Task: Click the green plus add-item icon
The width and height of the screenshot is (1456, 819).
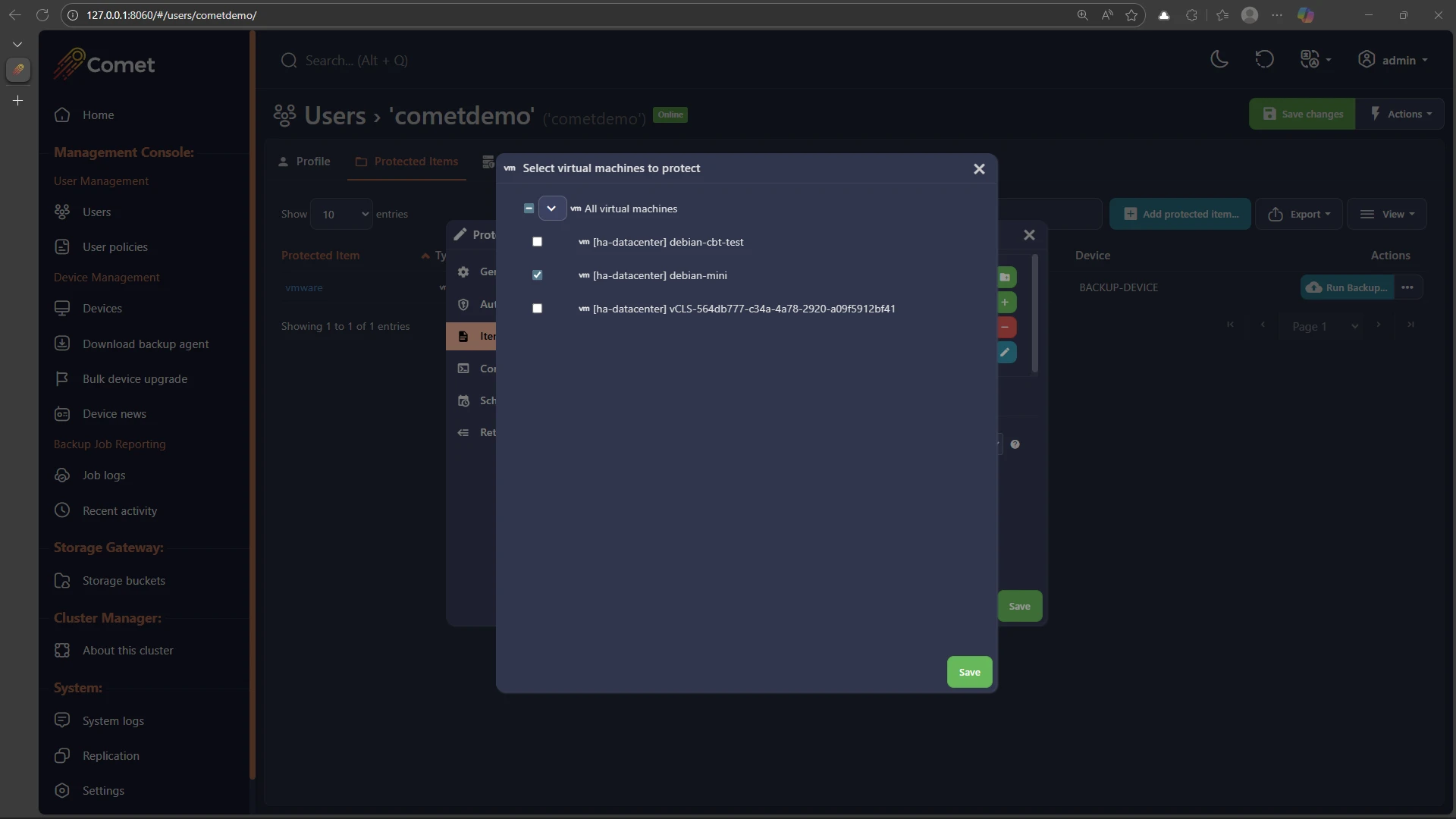Action: click(1006, 303)
